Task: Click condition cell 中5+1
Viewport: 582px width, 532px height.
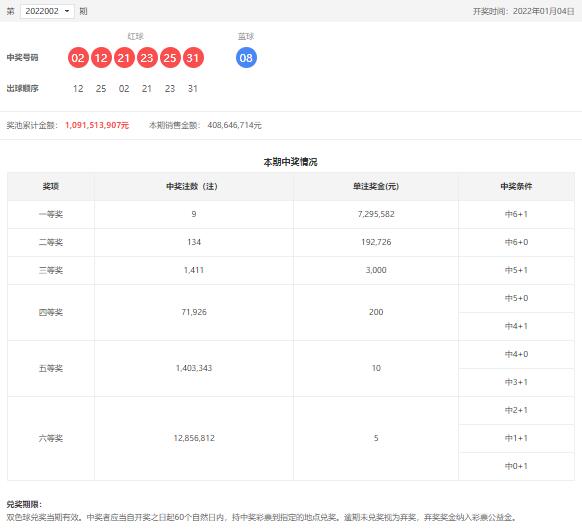Action: coord(516,270)
